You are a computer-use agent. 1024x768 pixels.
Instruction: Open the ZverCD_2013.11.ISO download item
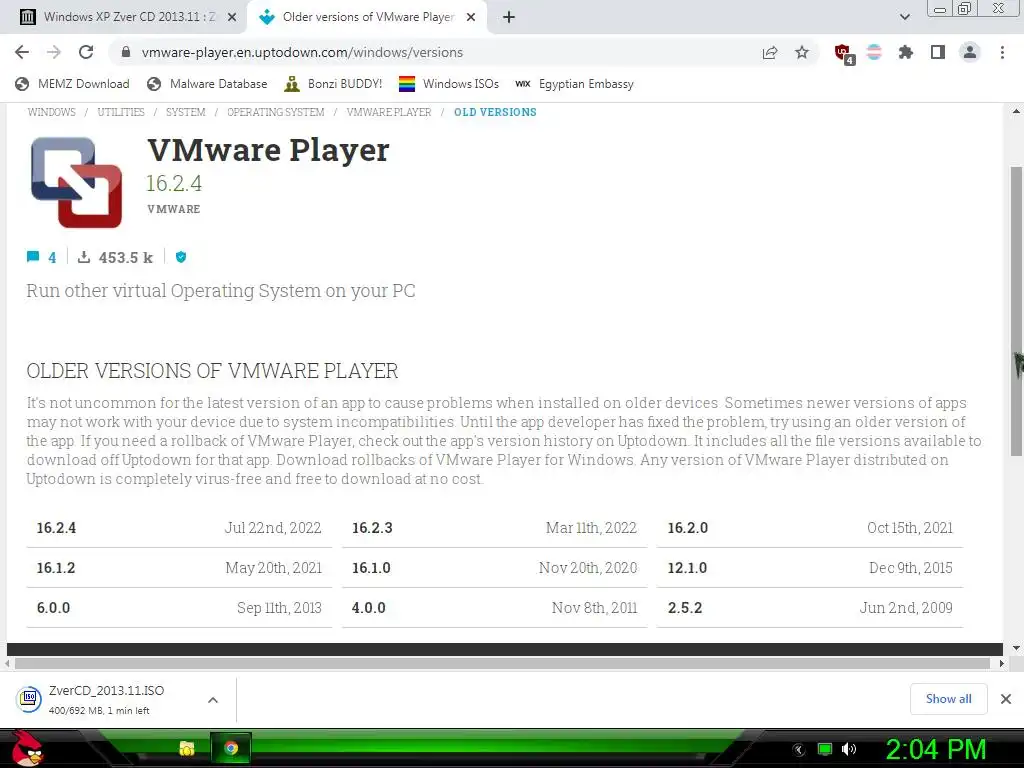104,699
